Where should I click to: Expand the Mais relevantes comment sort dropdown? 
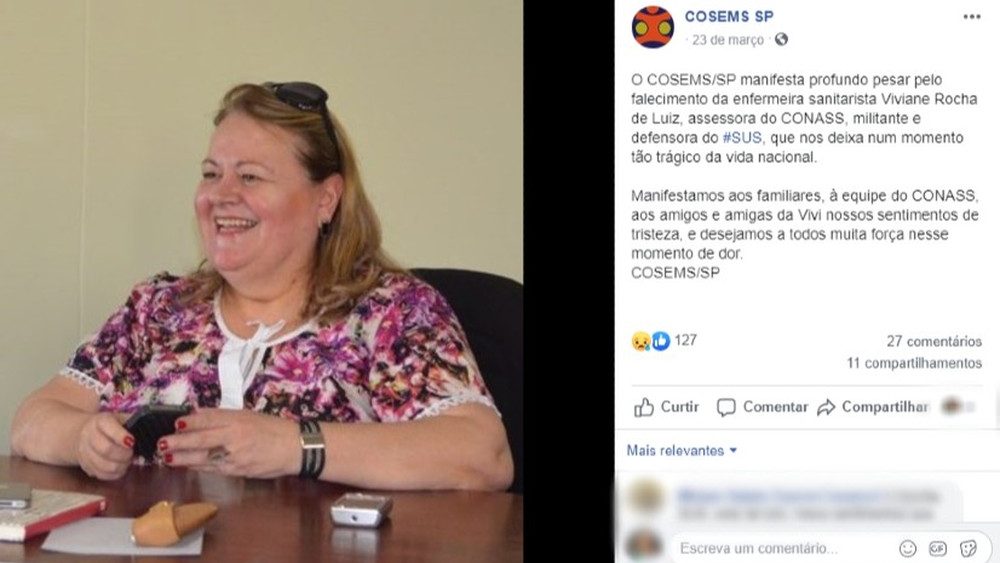click(682, 451)
